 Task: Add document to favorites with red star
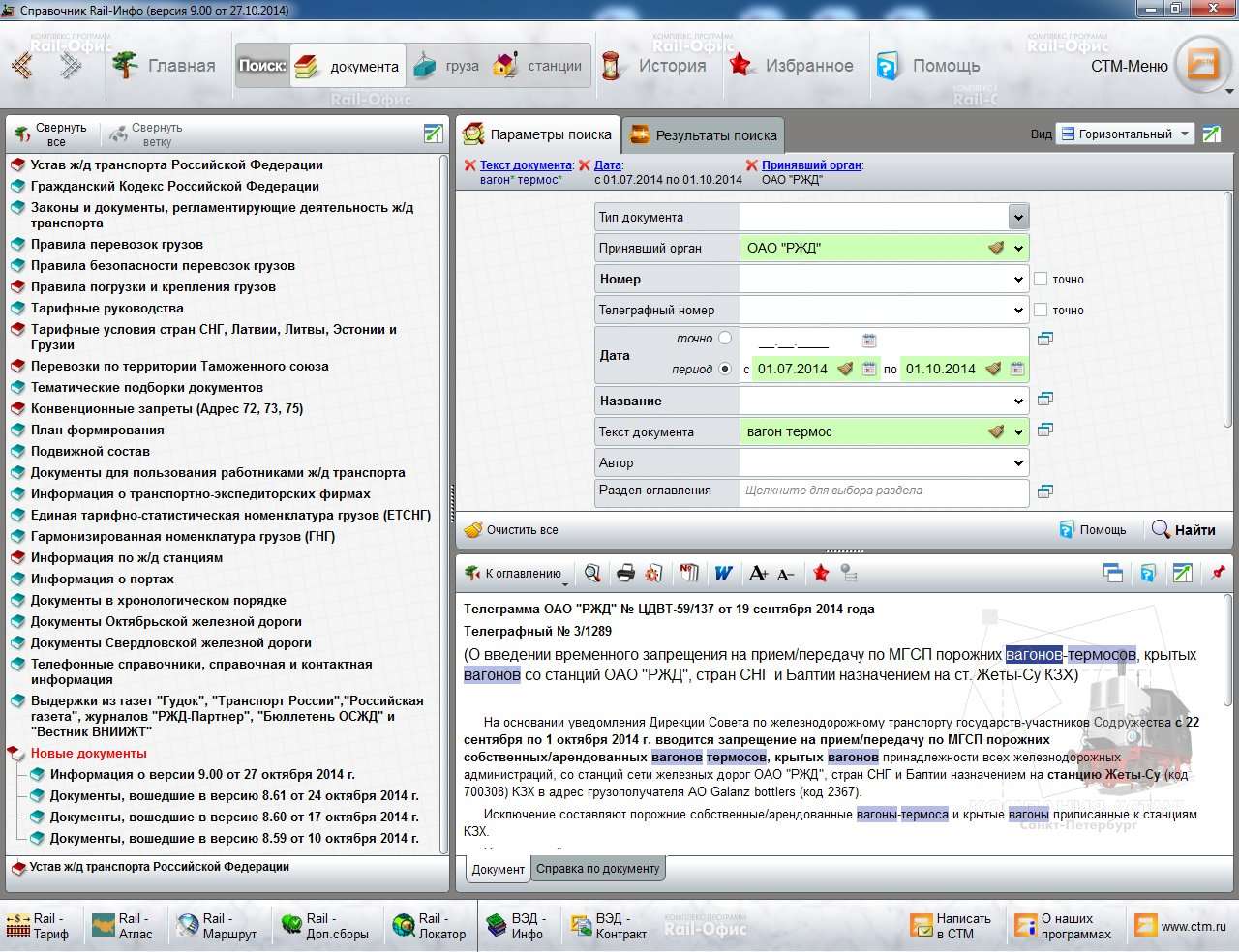[821, 574]
